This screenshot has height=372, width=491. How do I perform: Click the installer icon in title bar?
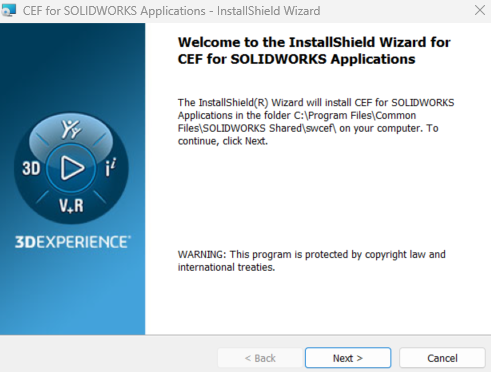tap(9, 10)
